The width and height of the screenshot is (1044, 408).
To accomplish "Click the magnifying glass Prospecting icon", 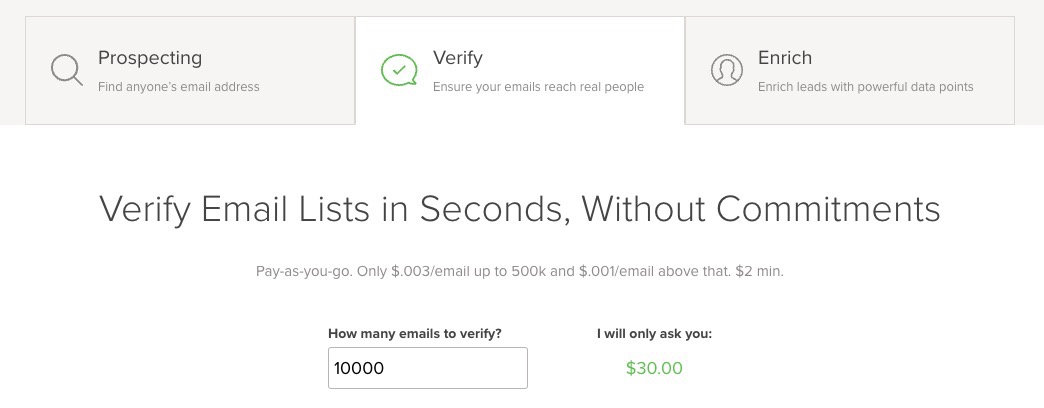I will (x=67, y=70).
